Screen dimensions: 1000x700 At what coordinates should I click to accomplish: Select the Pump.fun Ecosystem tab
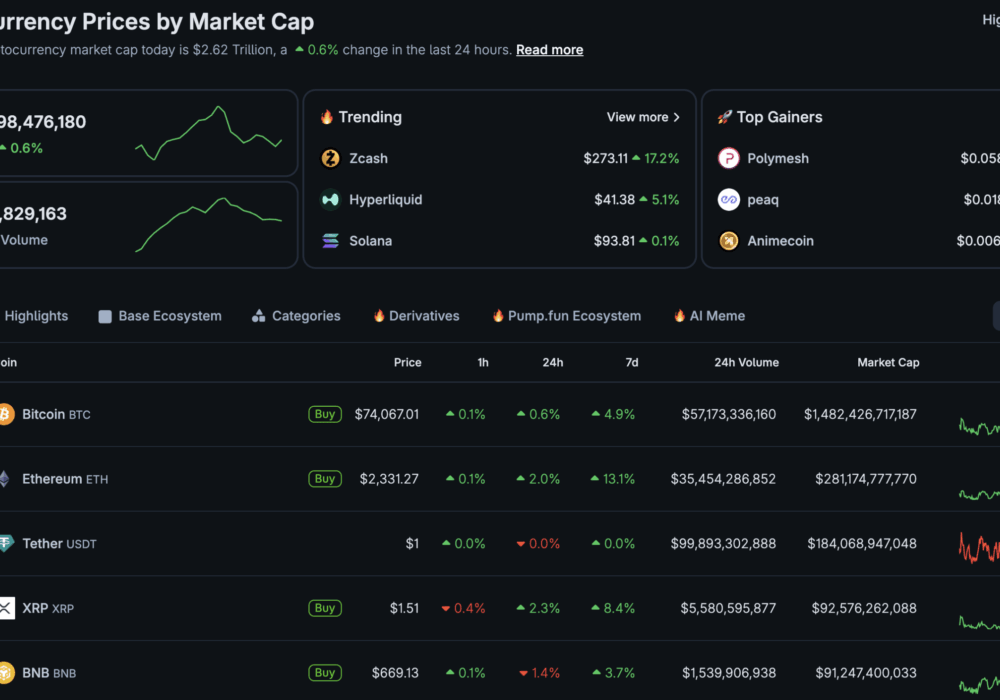coord(566,316)
